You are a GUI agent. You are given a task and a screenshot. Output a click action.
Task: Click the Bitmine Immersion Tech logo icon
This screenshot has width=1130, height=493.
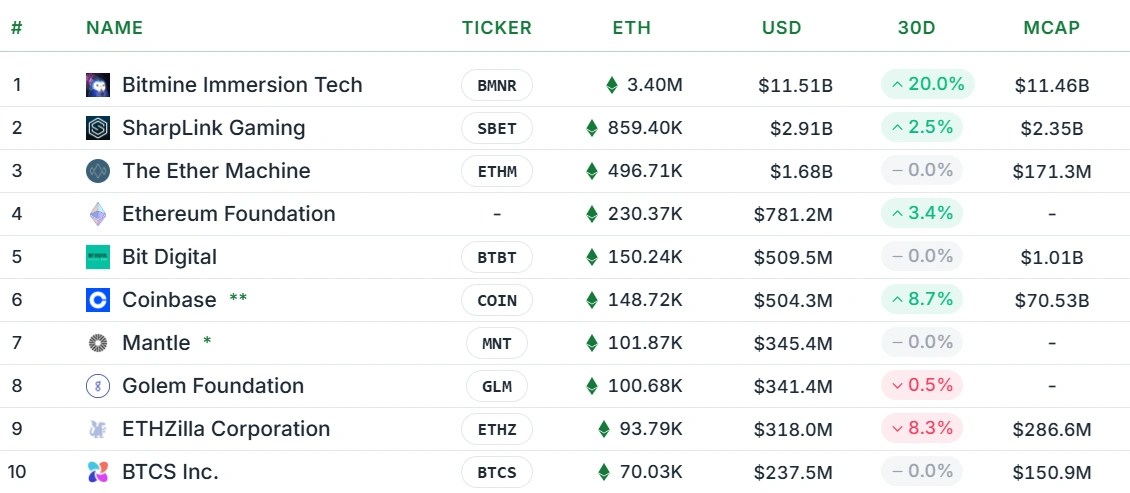98,85
